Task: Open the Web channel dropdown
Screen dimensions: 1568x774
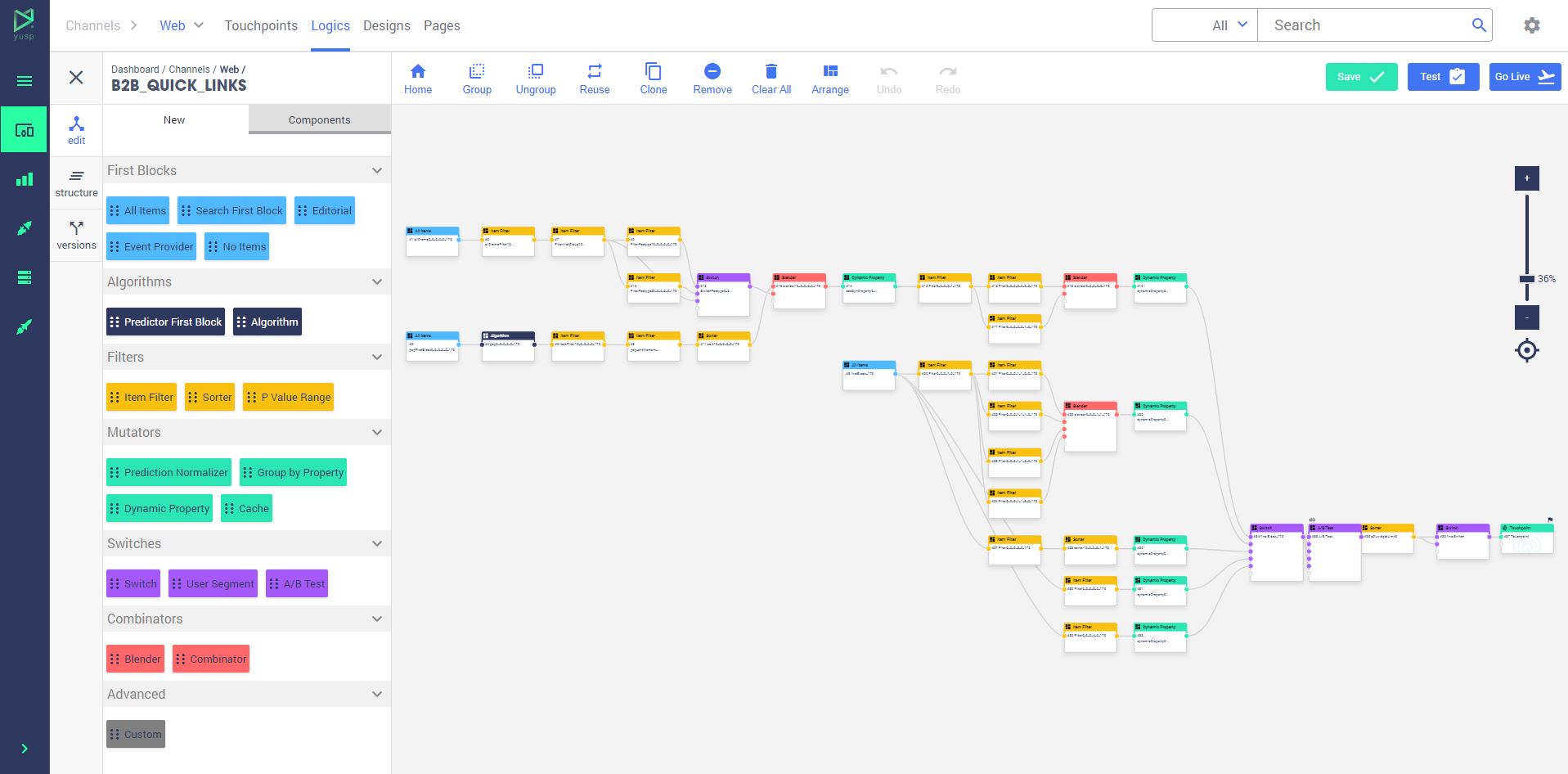Action: [x=182, y=25]
